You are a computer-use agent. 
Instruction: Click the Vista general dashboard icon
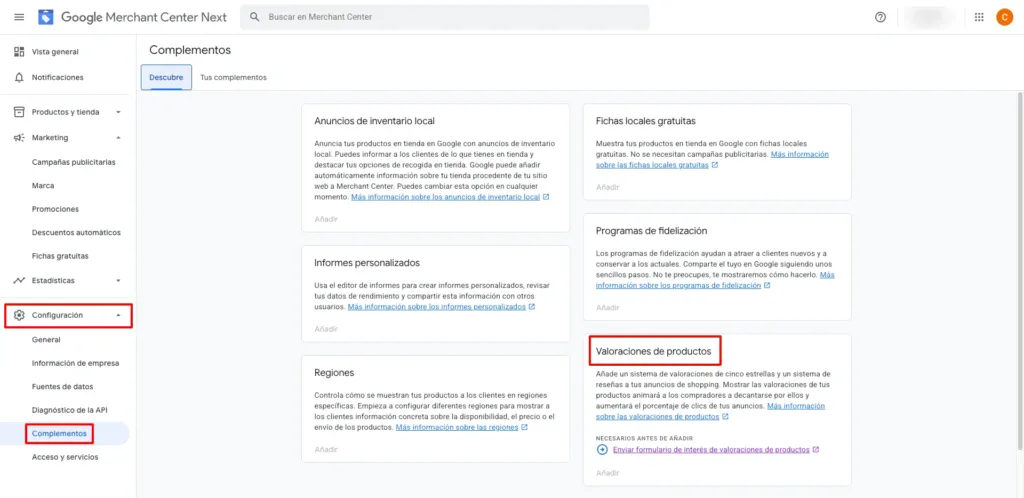pos(19,52)
